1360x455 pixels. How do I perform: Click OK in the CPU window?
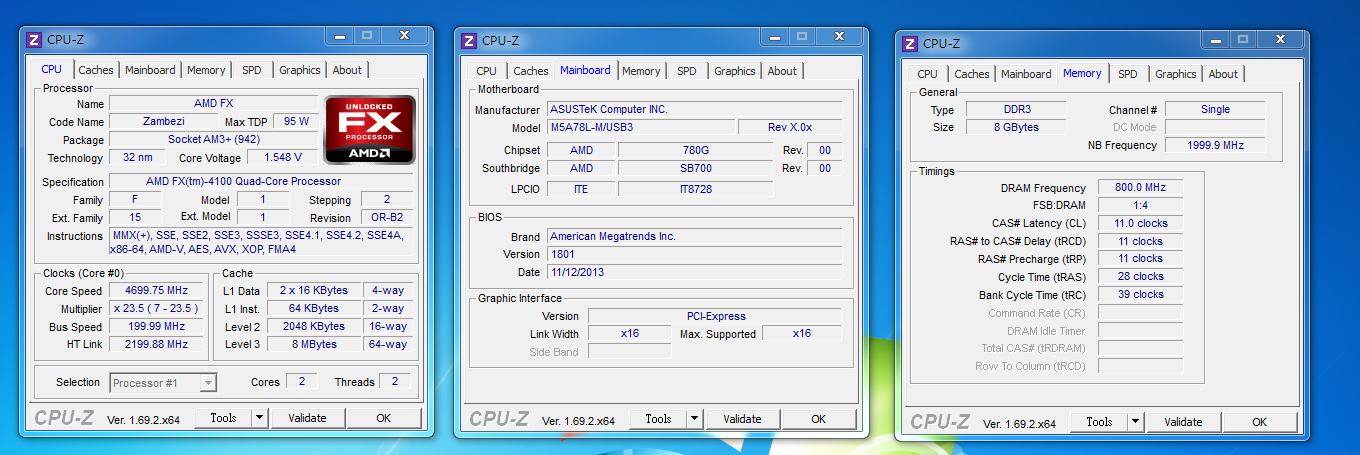384,418
